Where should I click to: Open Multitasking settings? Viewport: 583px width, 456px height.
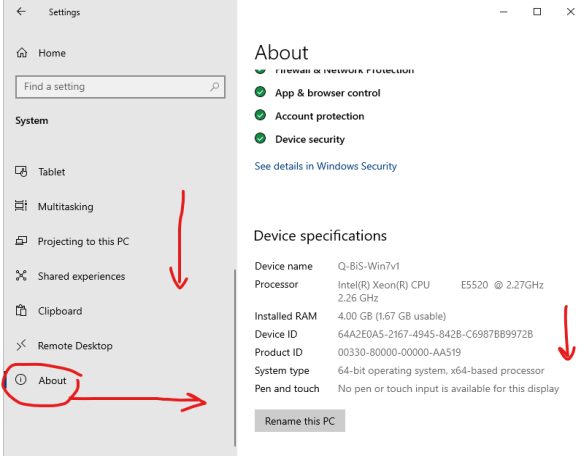click(x=65, y=206)
